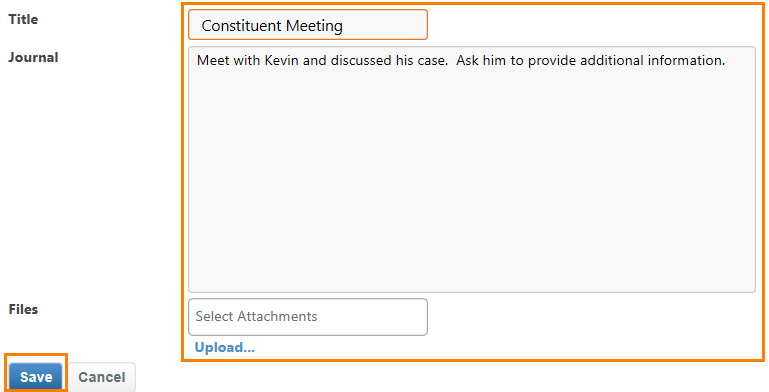Viewport: 769px width, 392px height.
Task: Focus the Title input field
Action: coord(308,25)
